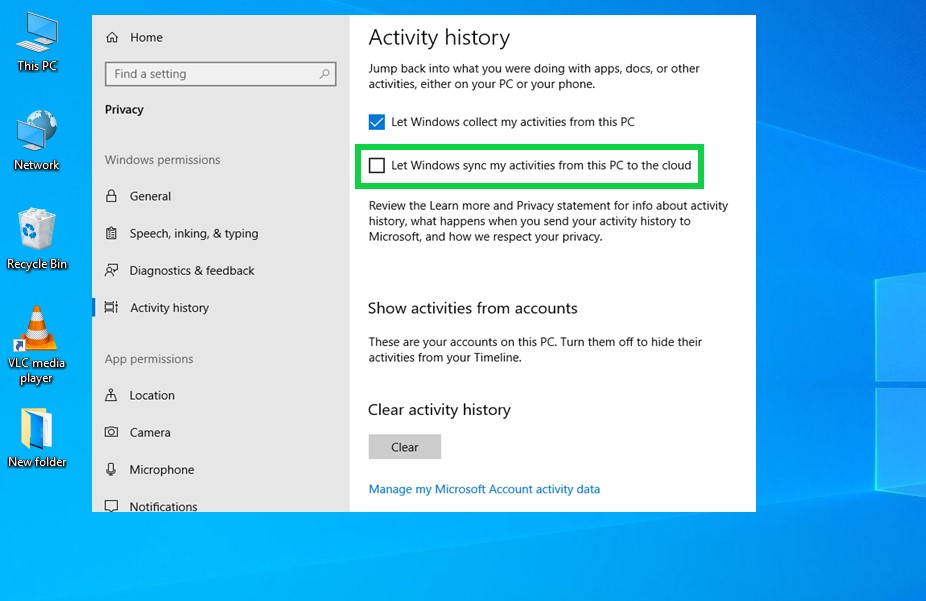Viewport: 926px width, 601px height.
Task: Open the Recycle Bin desktop icon
Action: click(37, 231)
